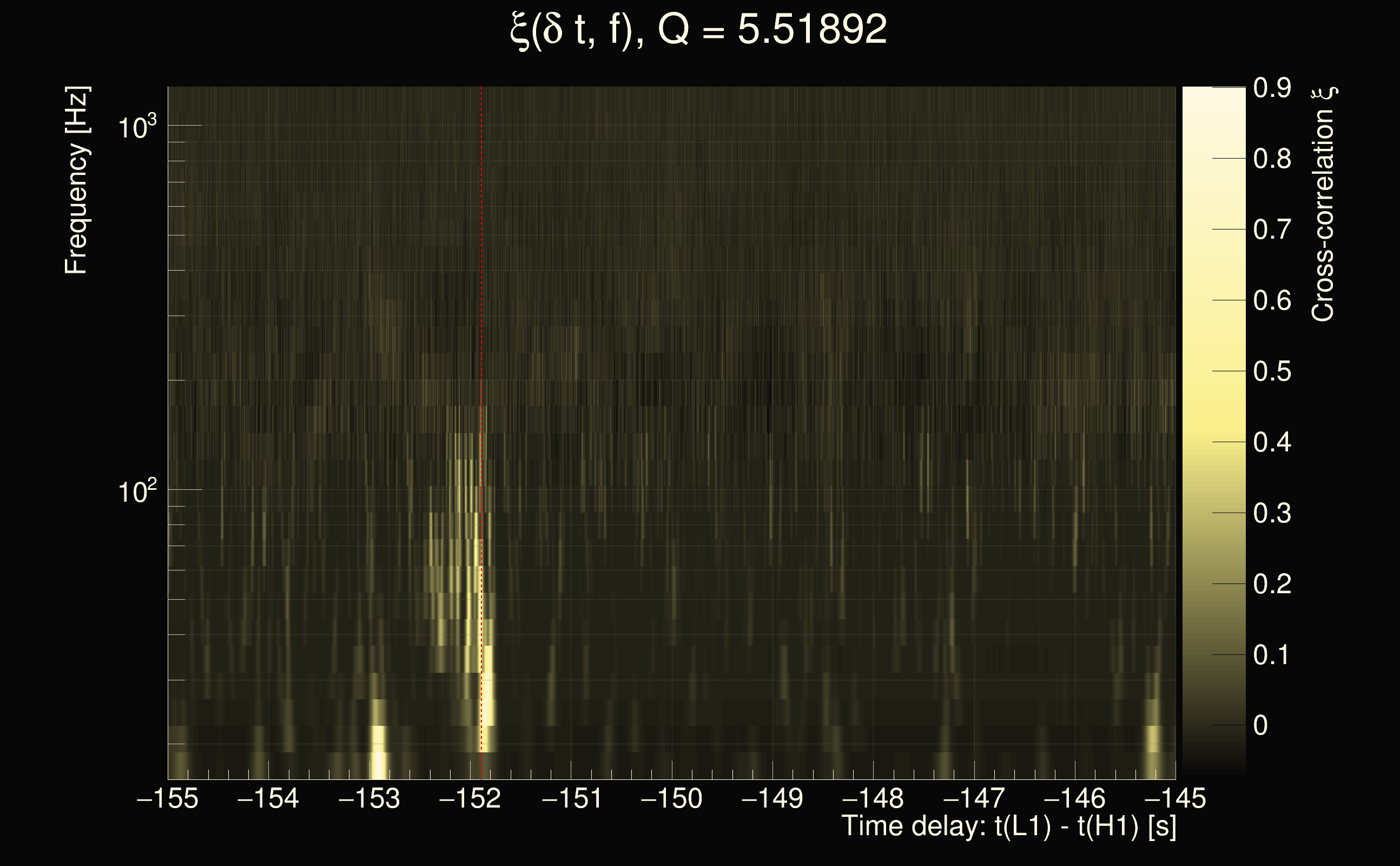Click the plot title showing Q = 5.51892
Image resolution: width=1400 pixels, height=866 pixels.
pyautogui.click(x=698, y=30)
